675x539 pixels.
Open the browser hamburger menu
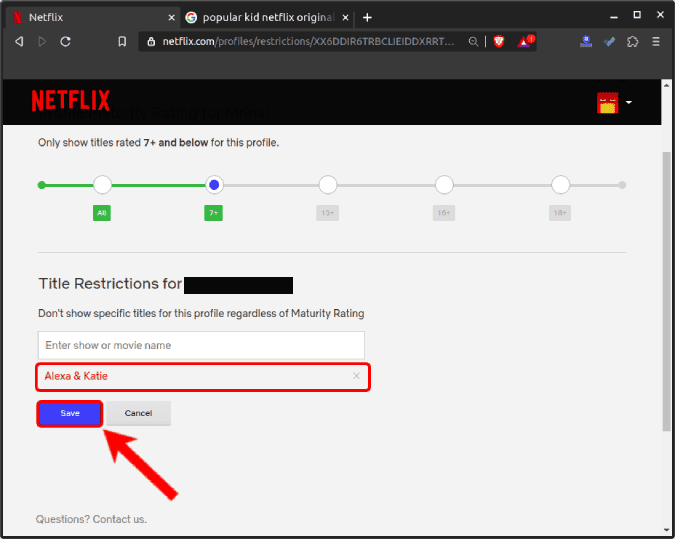click(x=656, y=42)
